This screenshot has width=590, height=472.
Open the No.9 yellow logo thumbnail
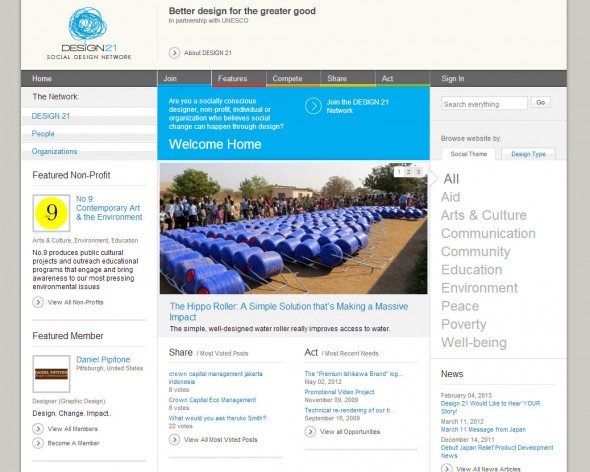click(x=51, y=213)
